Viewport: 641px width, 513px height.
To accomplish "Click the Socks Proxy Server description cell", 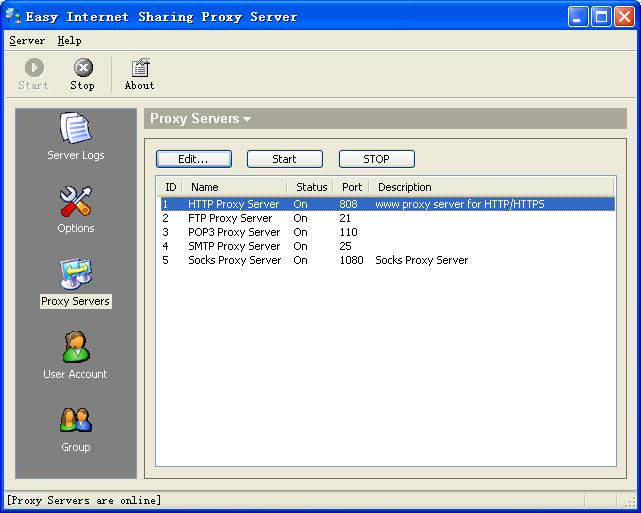I will (x=422, y=260).
